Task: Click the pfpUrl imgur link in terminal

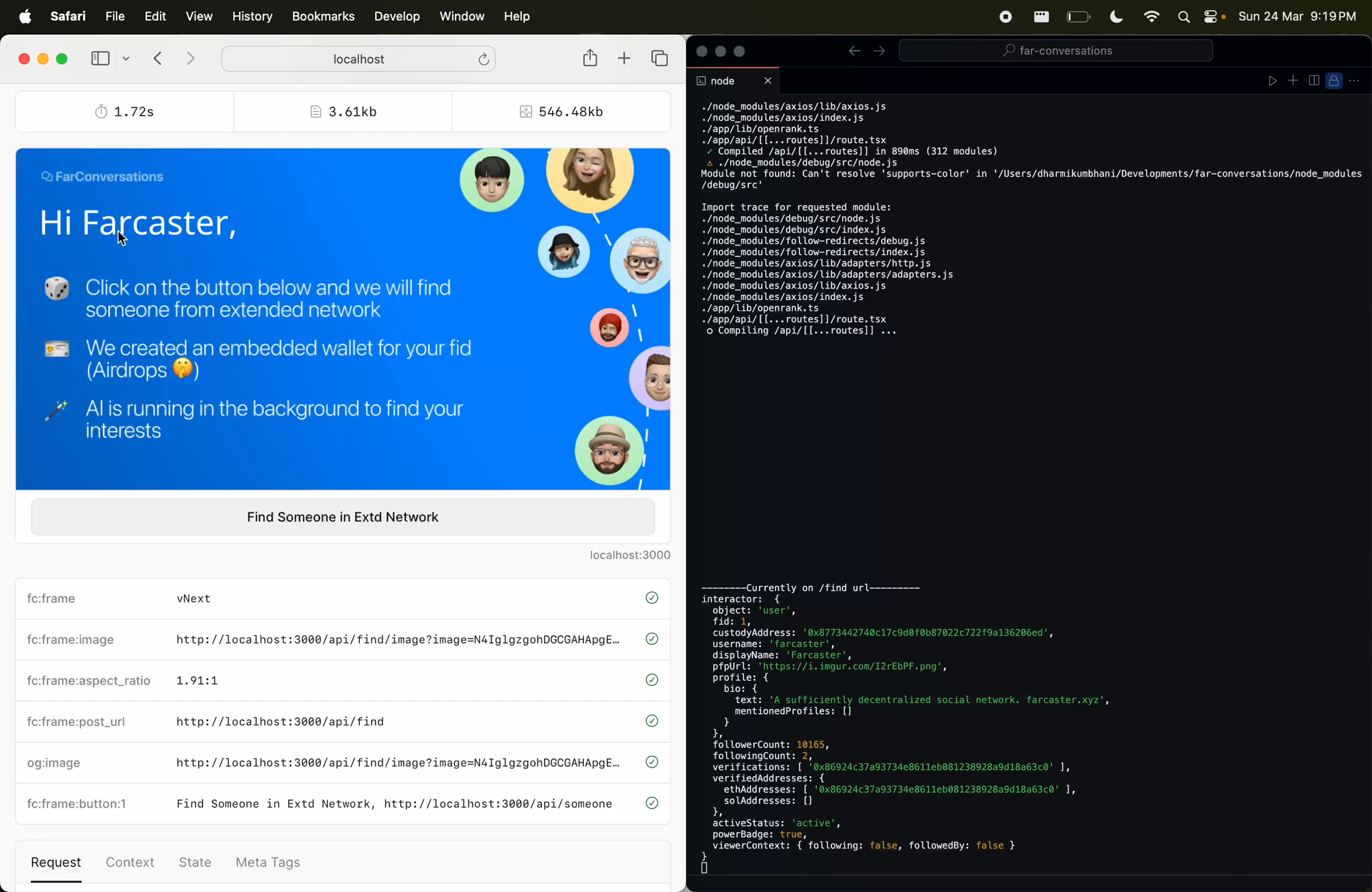Action: click(851, 667)
